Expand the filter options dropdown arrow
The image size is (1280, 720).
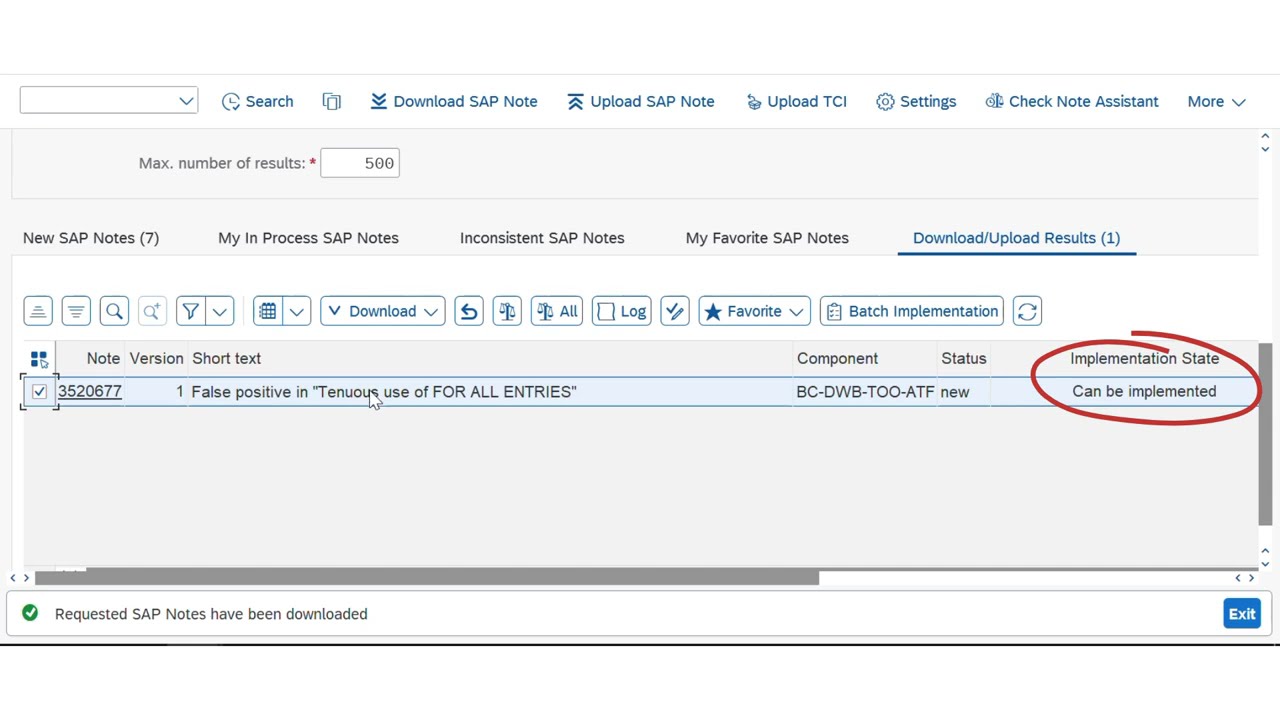(220, 311)
